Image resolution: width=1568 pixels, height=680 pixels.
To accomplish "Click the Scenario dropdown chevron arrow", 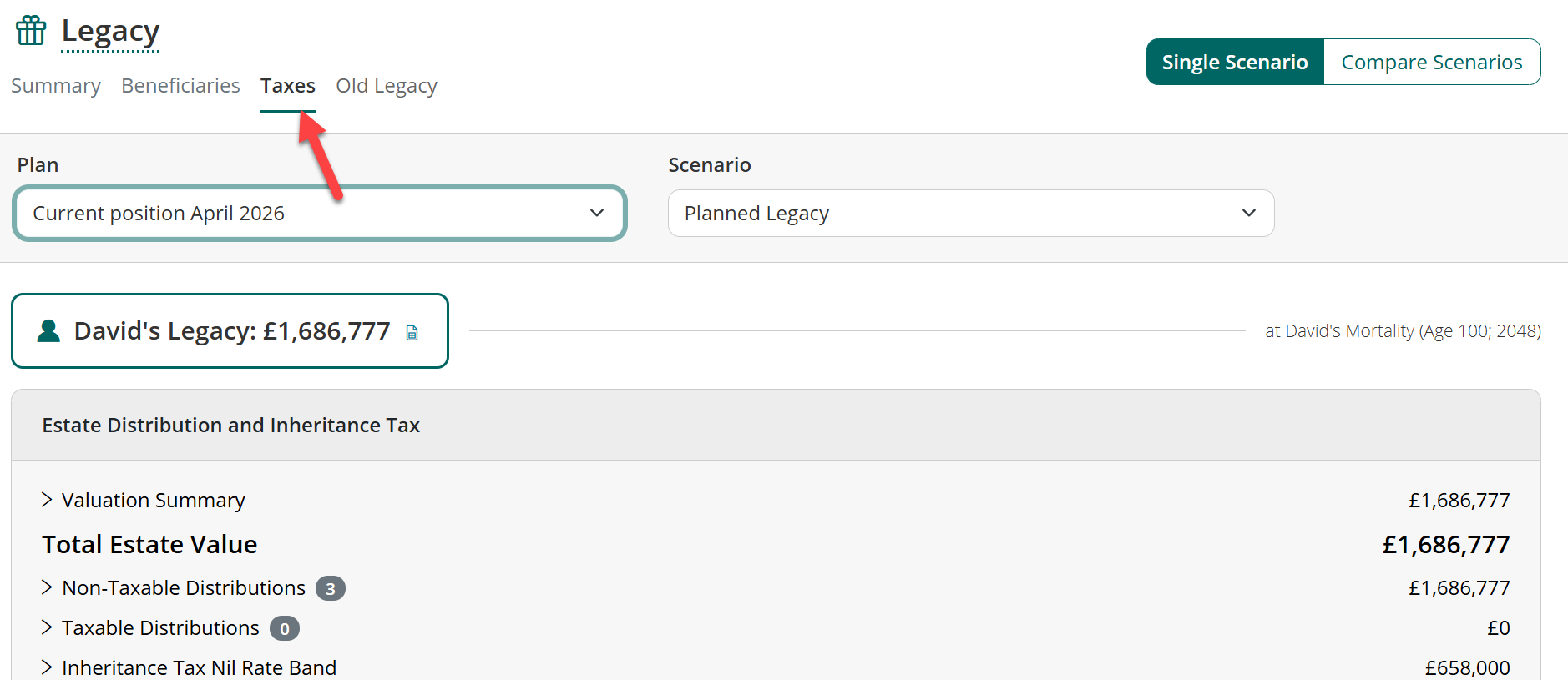I will click(1248, 213).
